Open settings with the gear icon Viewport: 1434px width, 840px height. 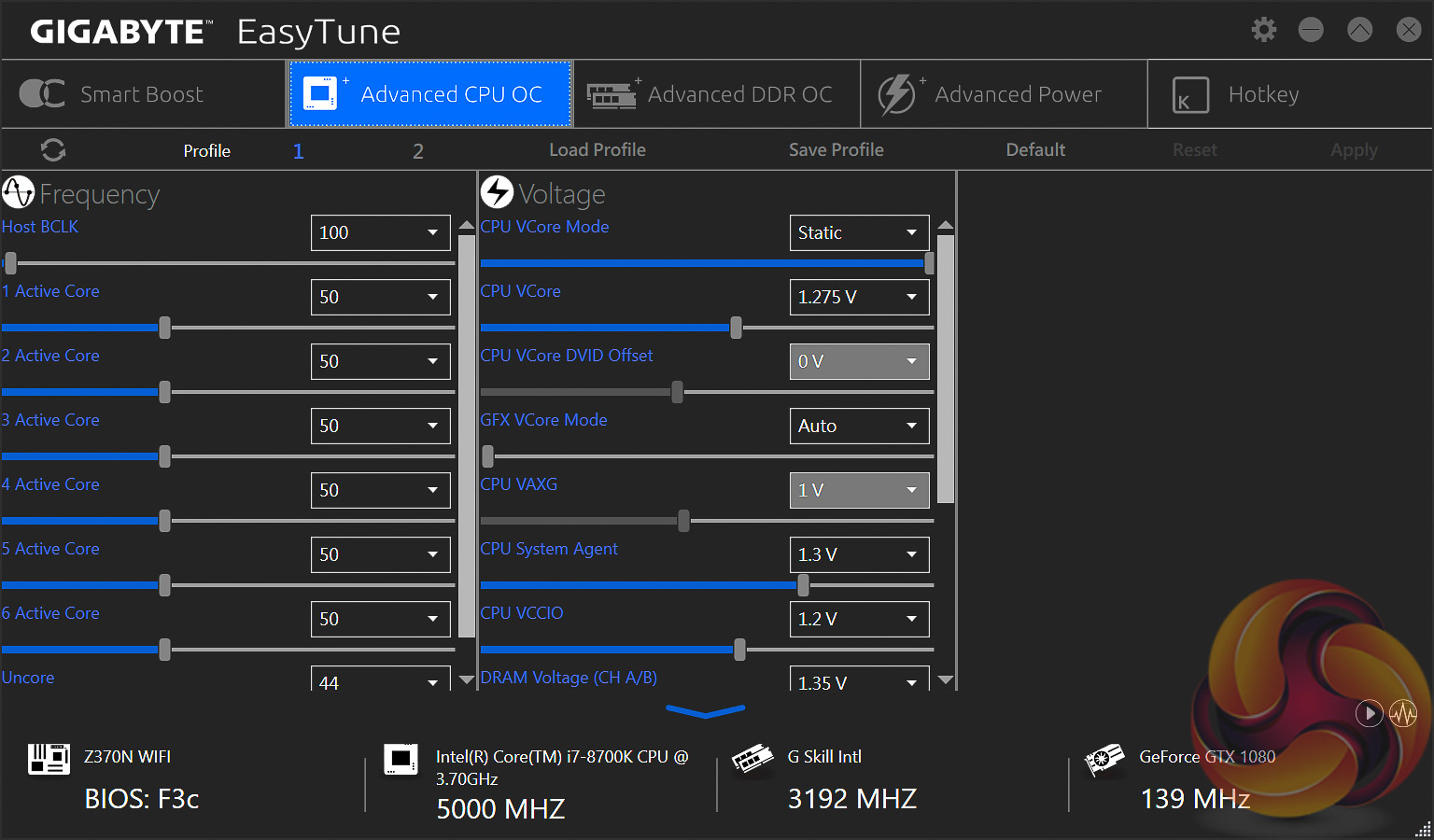point(1263,30)
